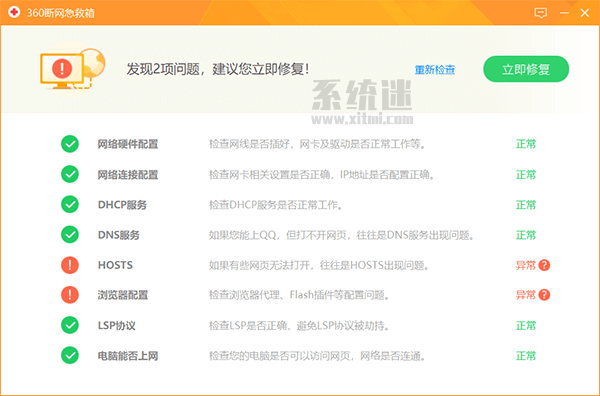Click the 立即修复 button
The image size is (600, 396).
pos(526,69)
